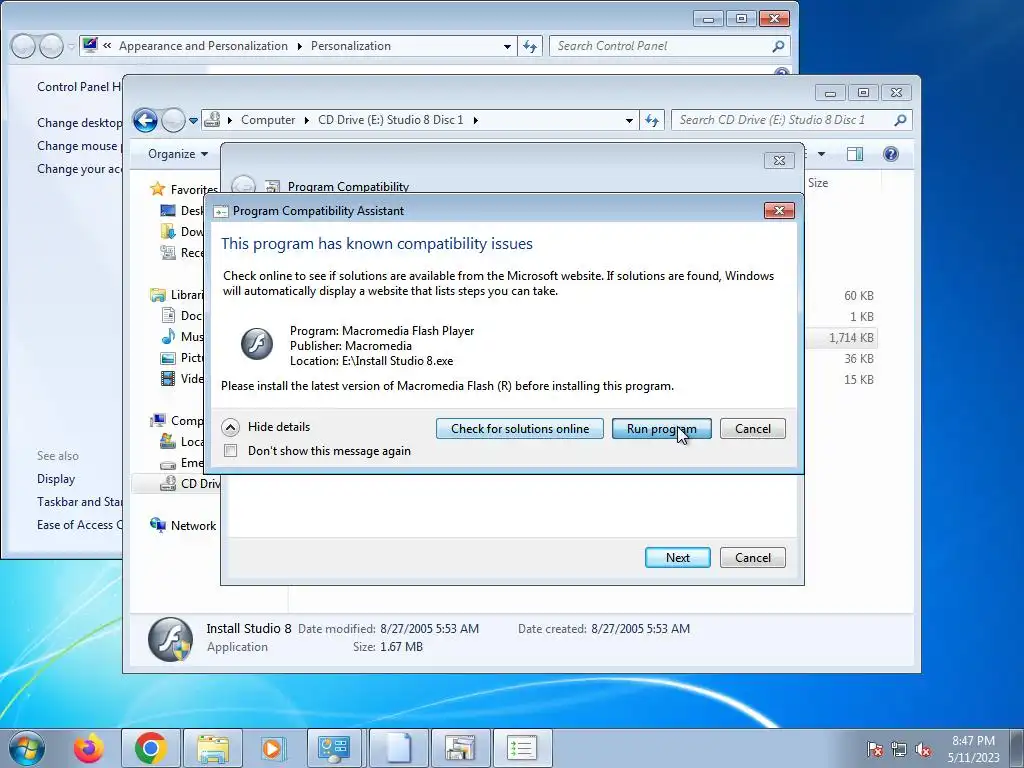Open the Windows Start menu
The image size is (1024, 768).
click(x=27, y=748)
